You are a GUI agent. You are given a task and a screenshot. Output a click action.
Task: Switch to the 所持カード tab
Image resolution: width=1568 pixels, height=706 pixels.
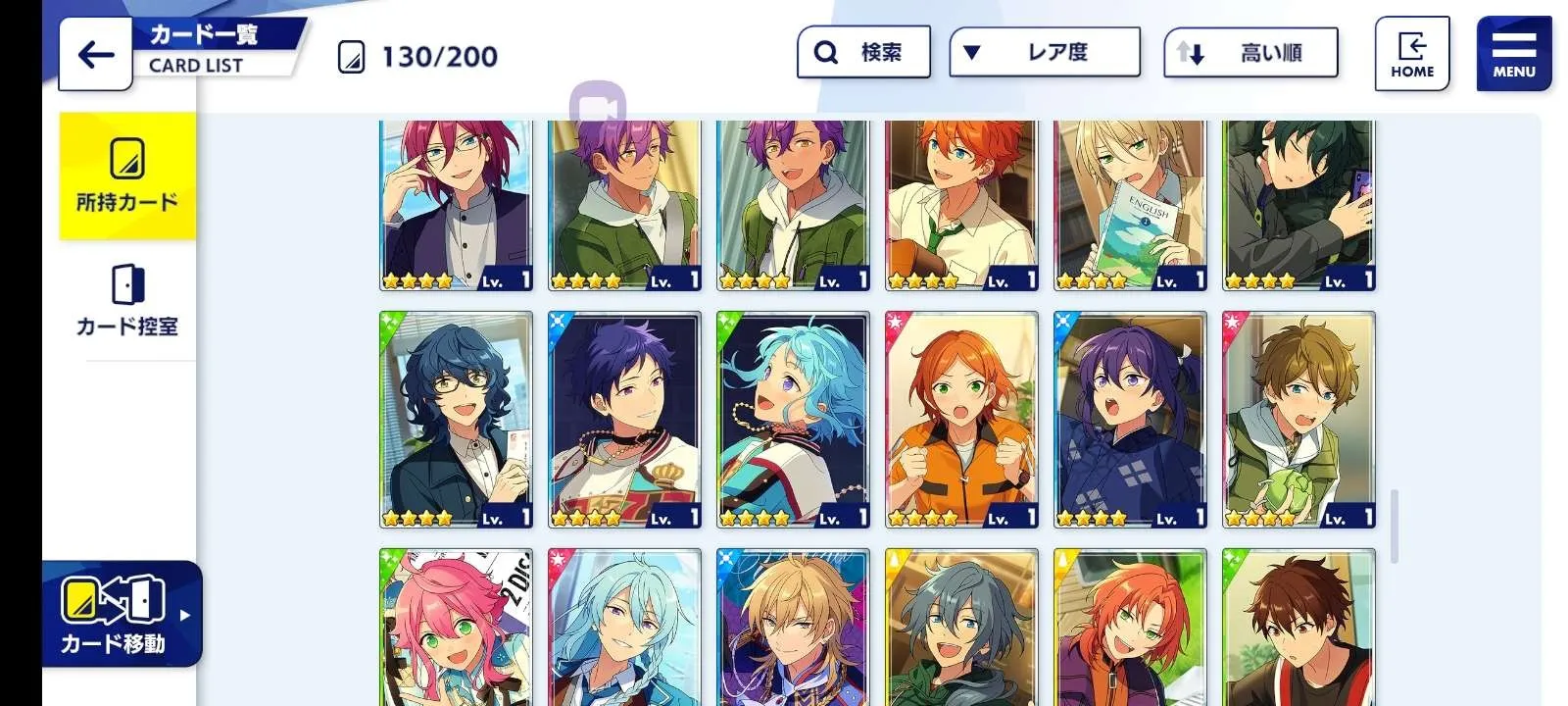coord(127,176)
